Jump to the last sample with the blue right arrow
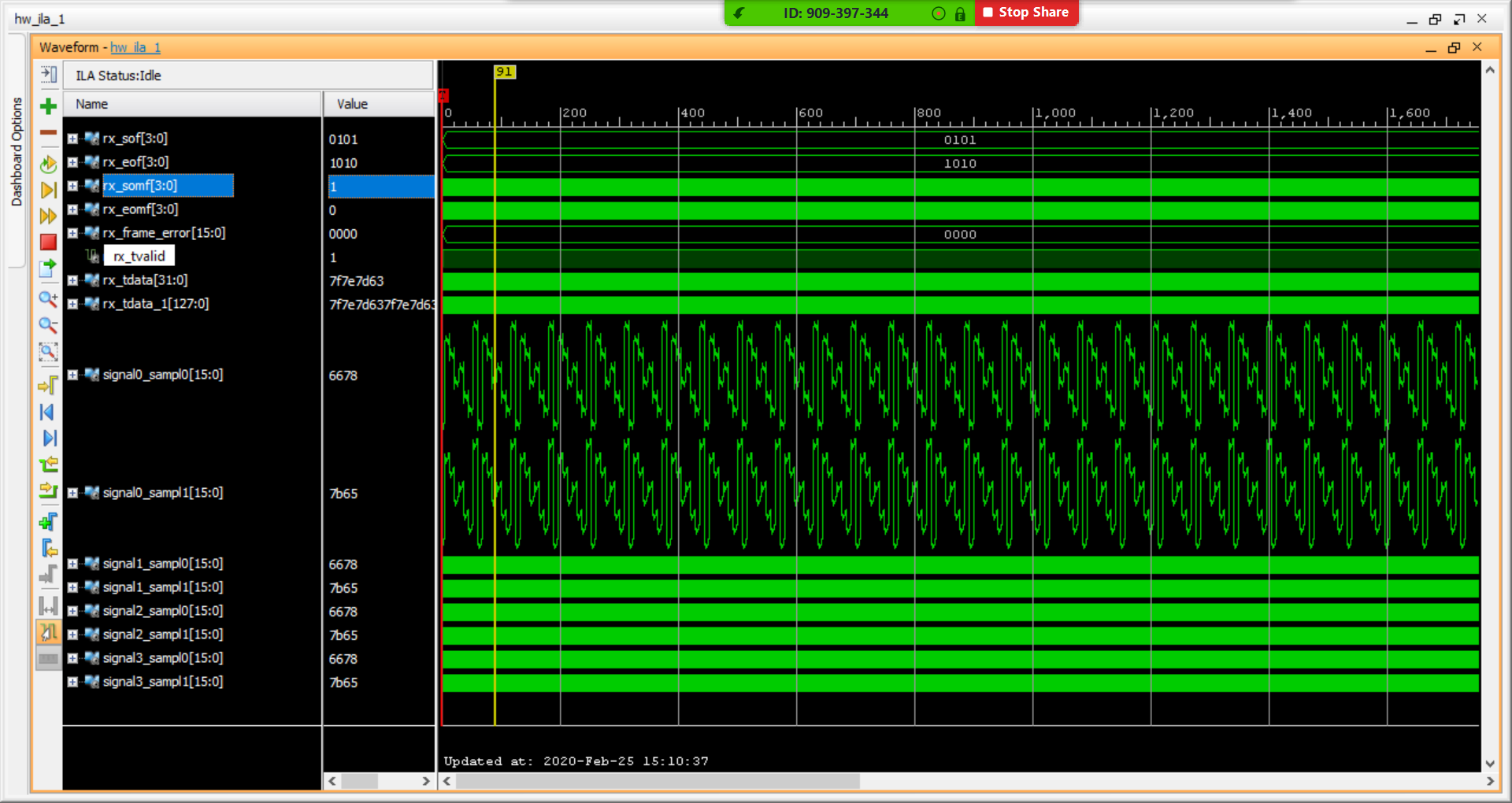 [48, 438]
